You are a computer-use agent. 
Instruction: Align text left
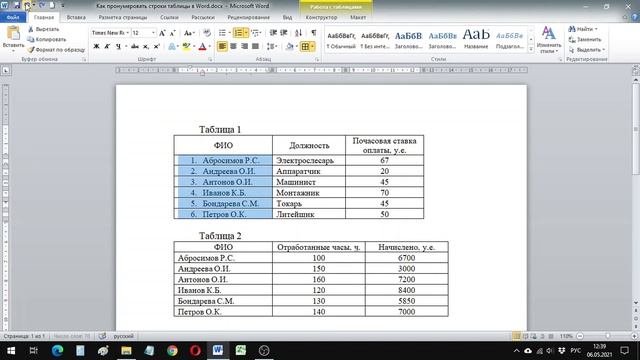point(222,46)
